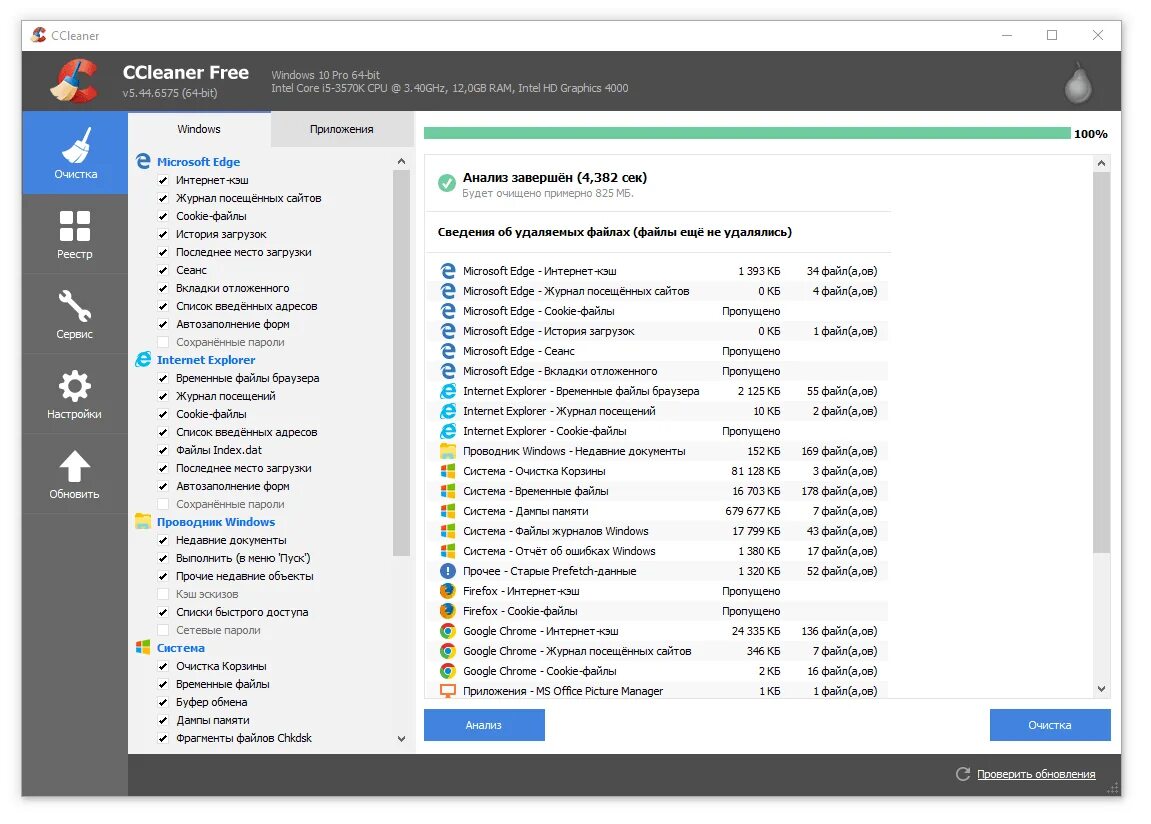Click Windows icon for Дампы памяти result
The image size is (1151, 824).
click(x=448, y=511)
